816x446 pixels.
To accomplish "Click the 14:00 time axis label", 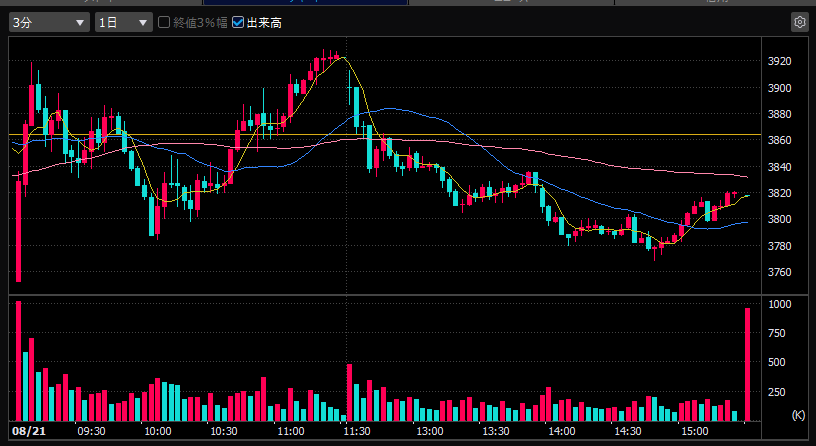I will point(562,431).
